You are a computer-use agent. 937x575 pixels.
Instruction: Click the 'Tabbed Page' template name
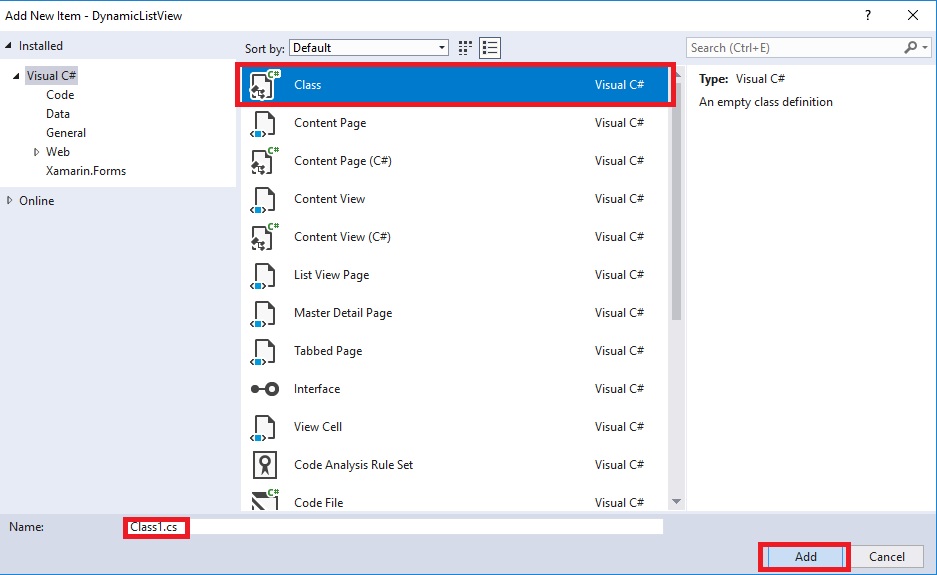pyautogui.click(x=328, y=351)
